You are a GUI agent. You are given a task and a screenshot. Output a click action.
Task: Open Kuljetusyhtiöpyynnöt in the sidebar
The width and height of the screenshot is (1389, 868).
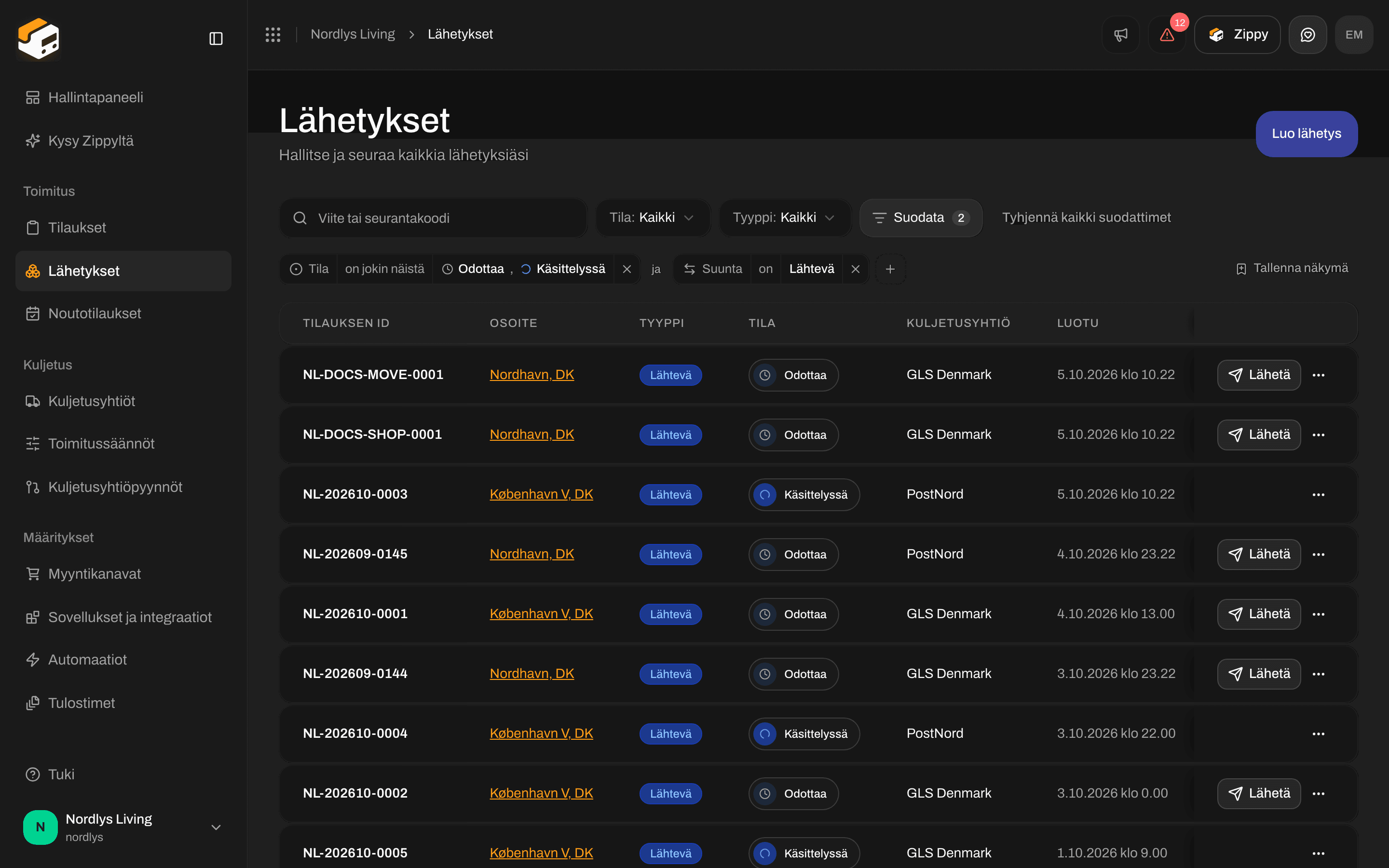tap(123, 487)
